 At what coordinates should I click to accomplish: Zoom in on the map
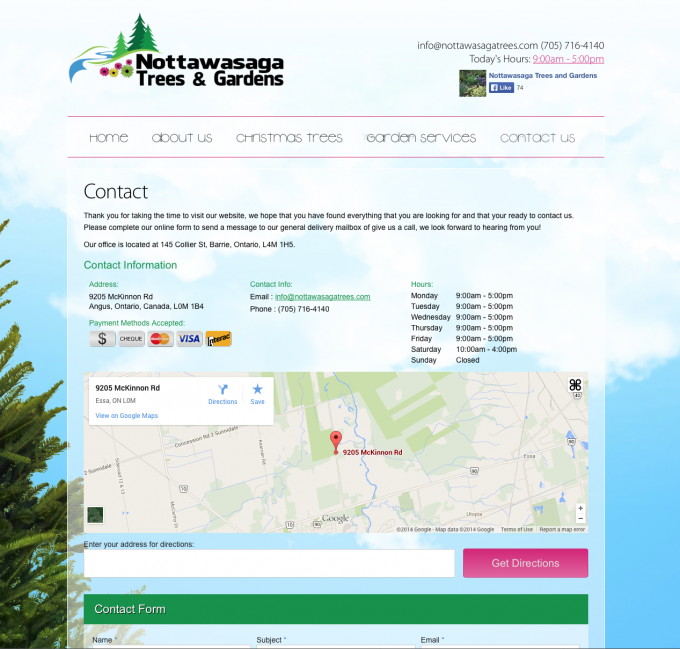(x=580, y=508)
